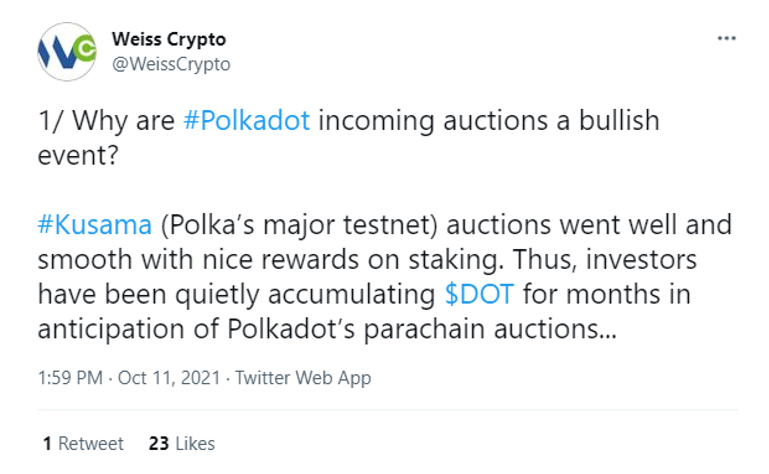Viewport: 769px width, 474px height.
Task: Click the likes count number 23
Action: point(159,444)
